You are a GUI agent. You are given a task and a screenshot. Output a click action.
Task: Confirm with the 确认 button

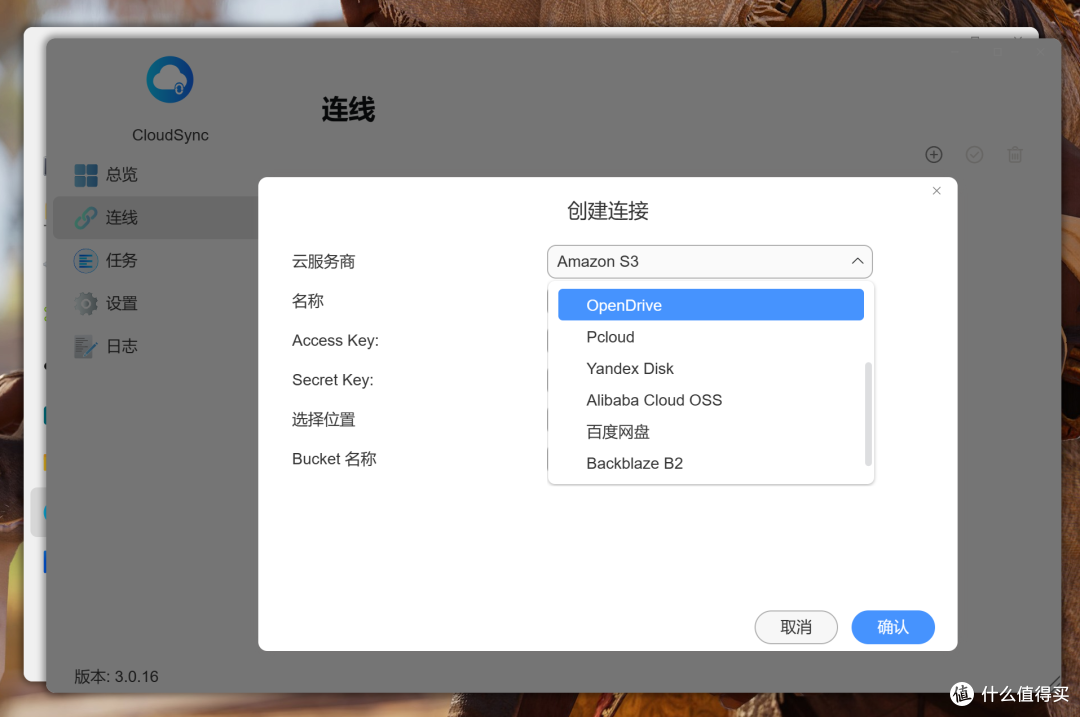[x=893, y=627]
